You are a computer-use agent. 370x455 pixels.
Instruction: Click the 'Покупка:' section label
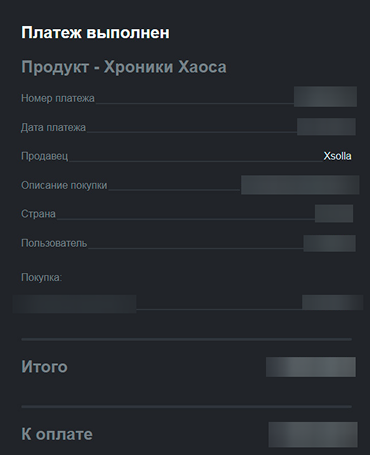click(x=42, y=277)
